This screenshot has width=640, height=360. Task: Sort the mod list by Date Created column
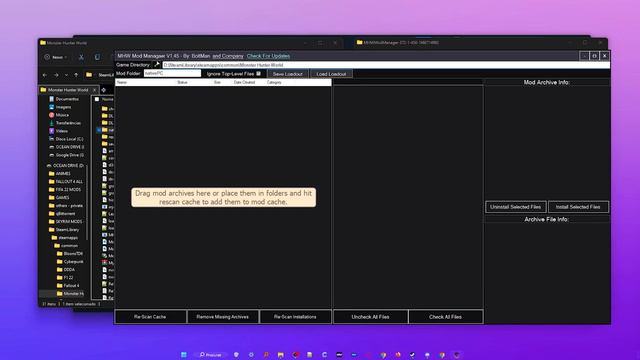(x=244, y=82)
